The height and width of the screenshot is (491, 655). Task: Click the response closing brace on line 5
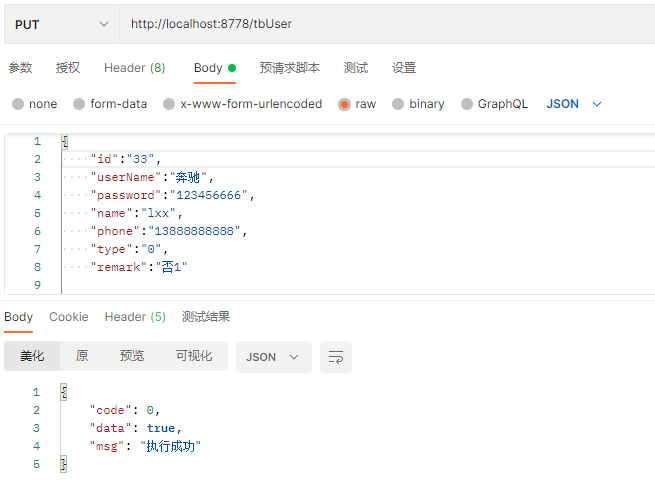[63, 464]
